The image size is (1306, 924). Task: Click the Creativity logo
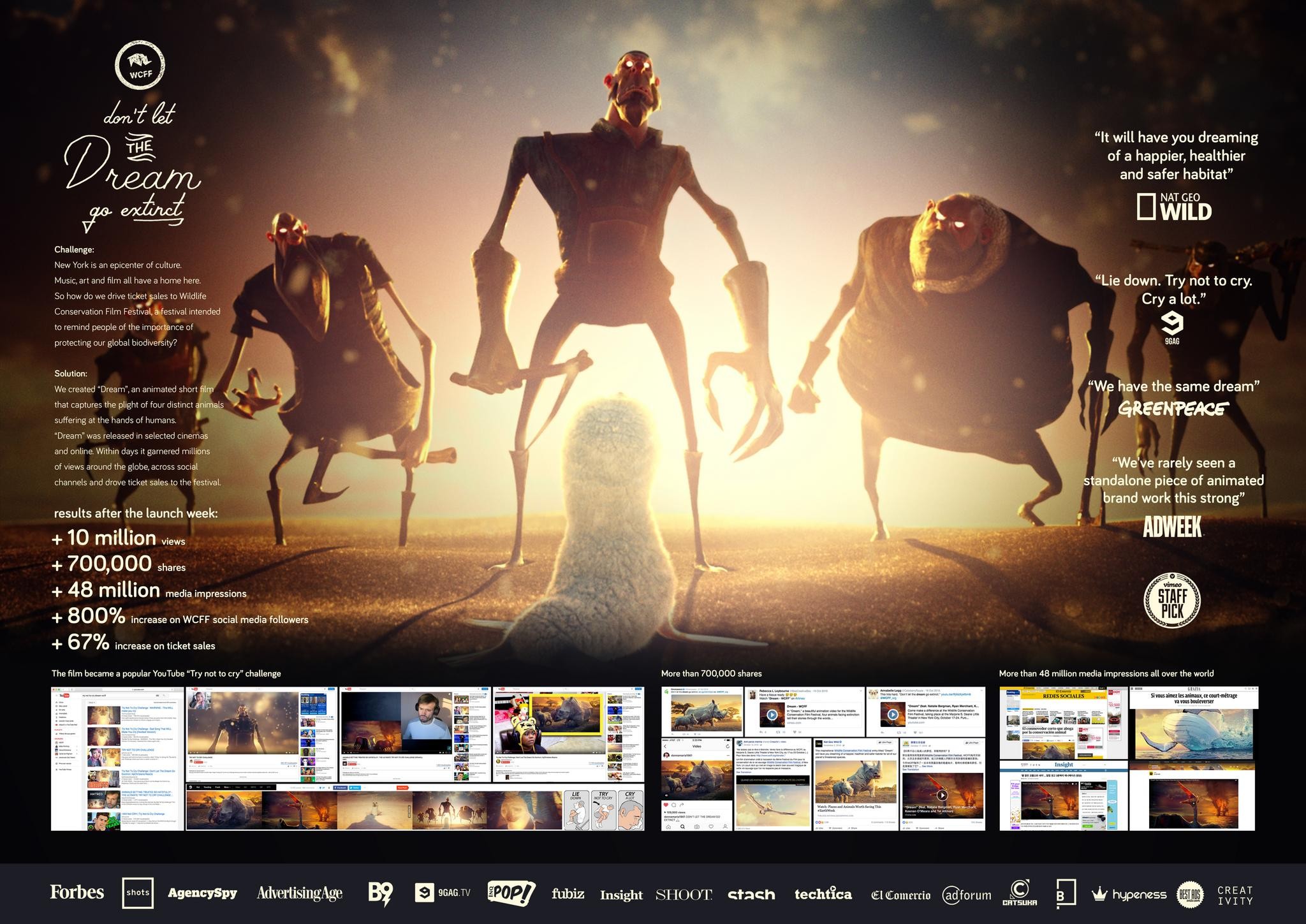click(x=1235, y=895)
